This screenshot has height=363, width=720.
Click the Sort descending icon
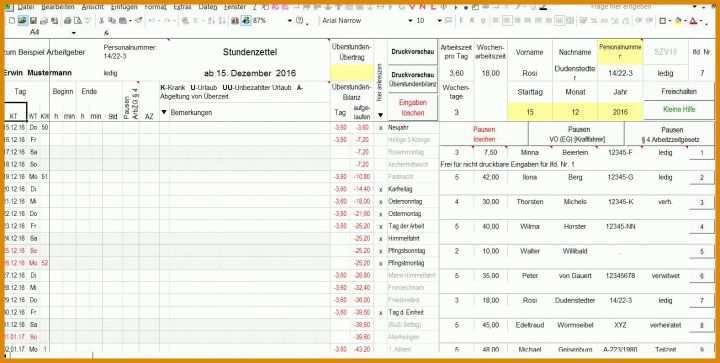(222, 21)
